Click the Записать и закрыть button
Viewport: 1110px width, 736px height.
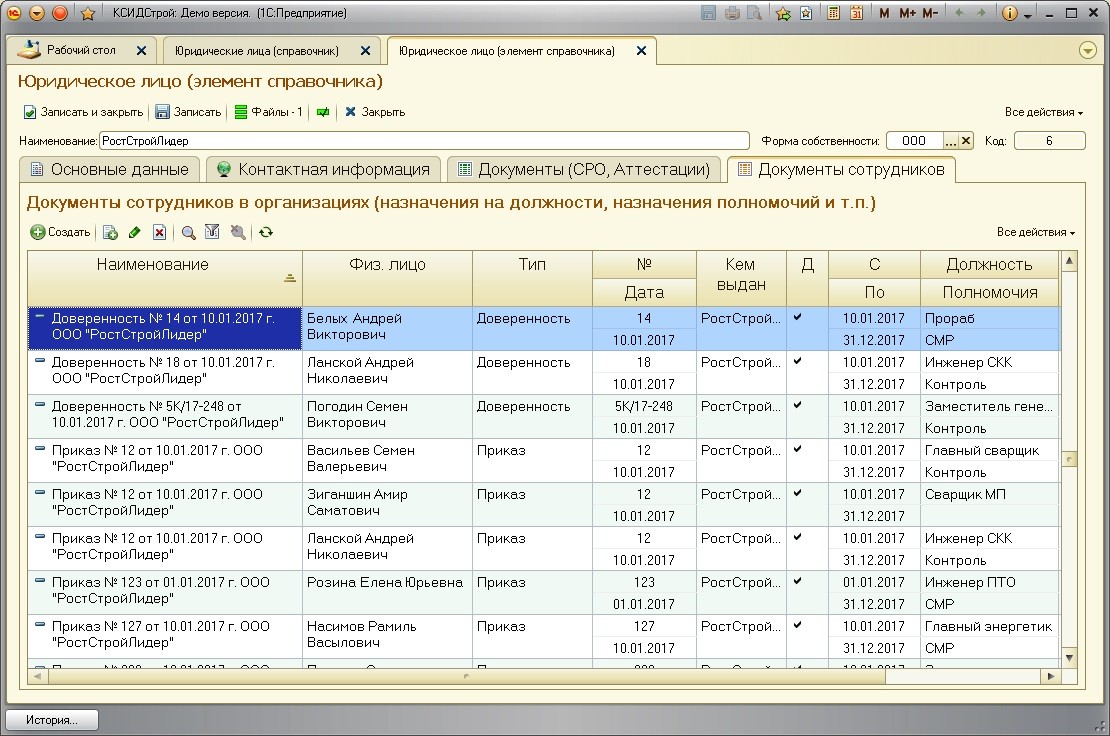coord(83,112)
